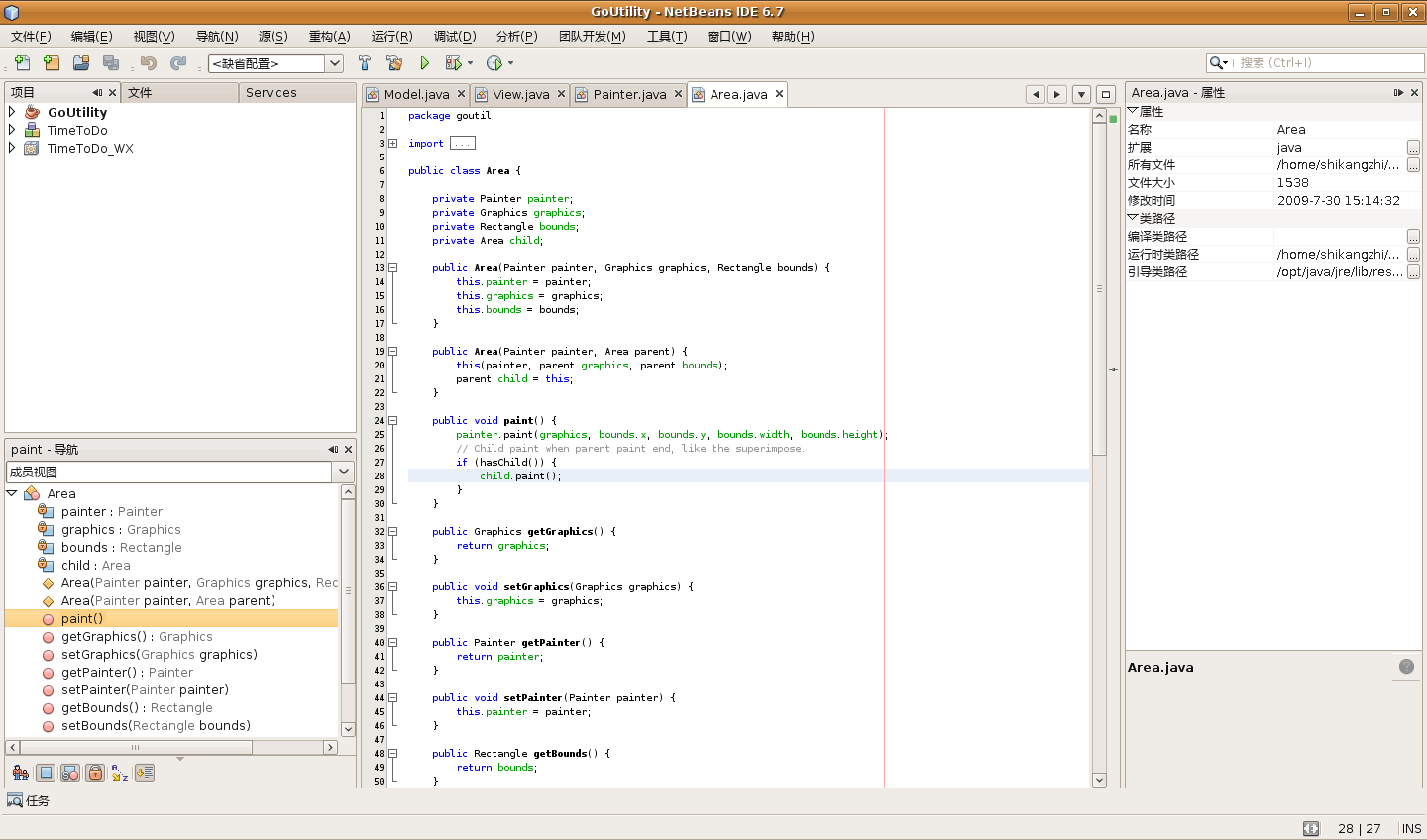Open the 团队开发(M) menu
The width and height of the screenshot is (1427, 840).
(592, 36)
